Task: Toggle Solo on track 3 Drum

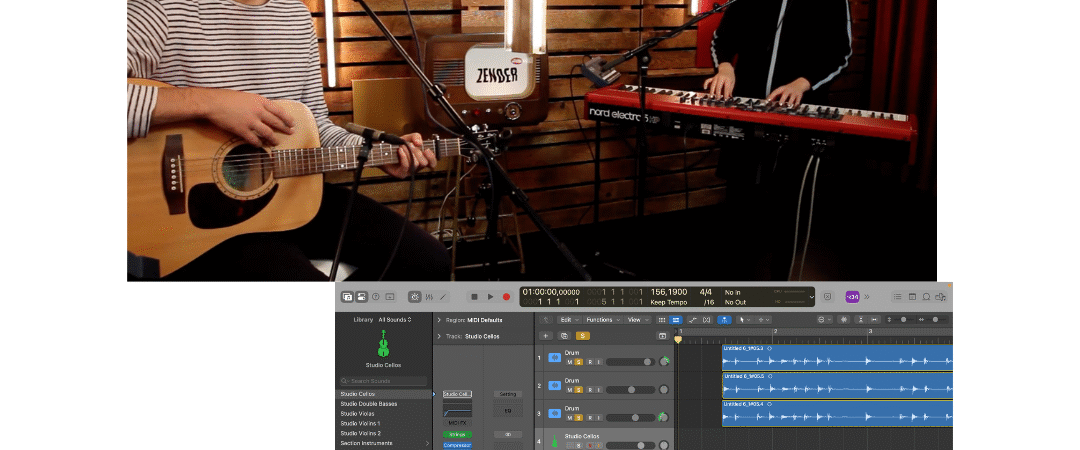Action: click(x=579, y=418)
